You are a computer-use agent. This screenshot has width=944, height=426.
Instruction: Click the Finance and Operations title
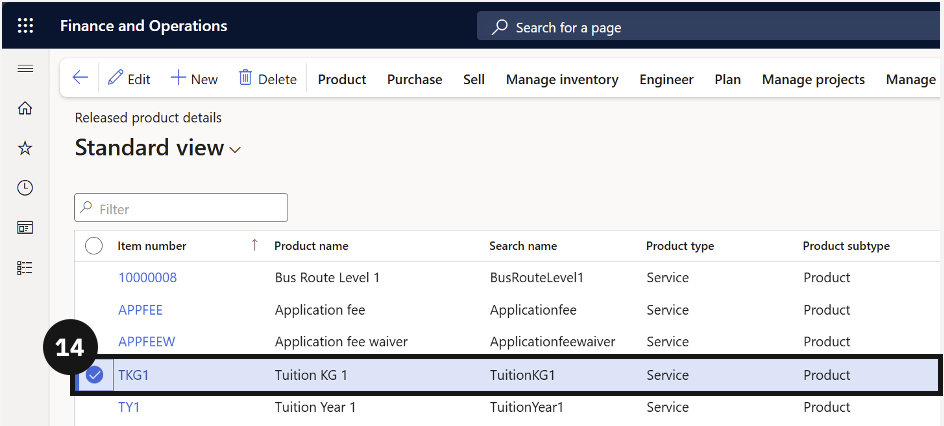point(144,26)
